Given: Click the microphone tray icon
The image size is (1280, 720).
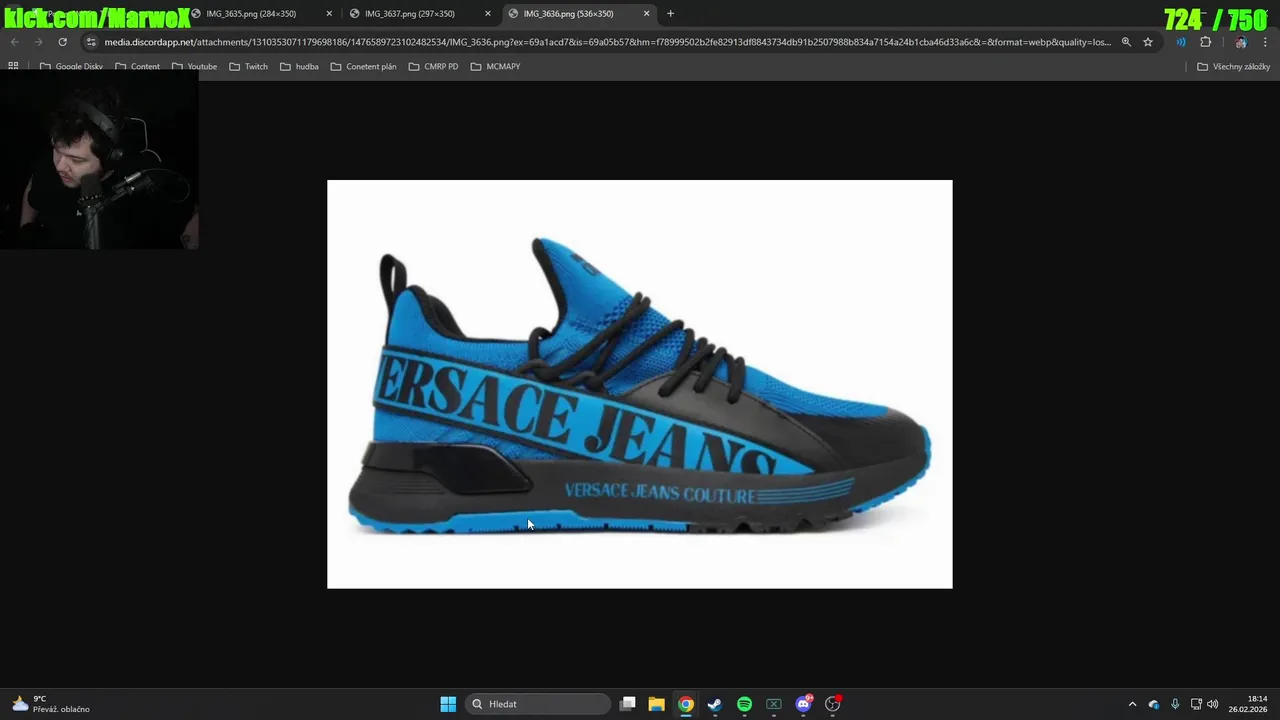Looking at the screenshot, I should pyautogui.click(x=1175, y=704).
